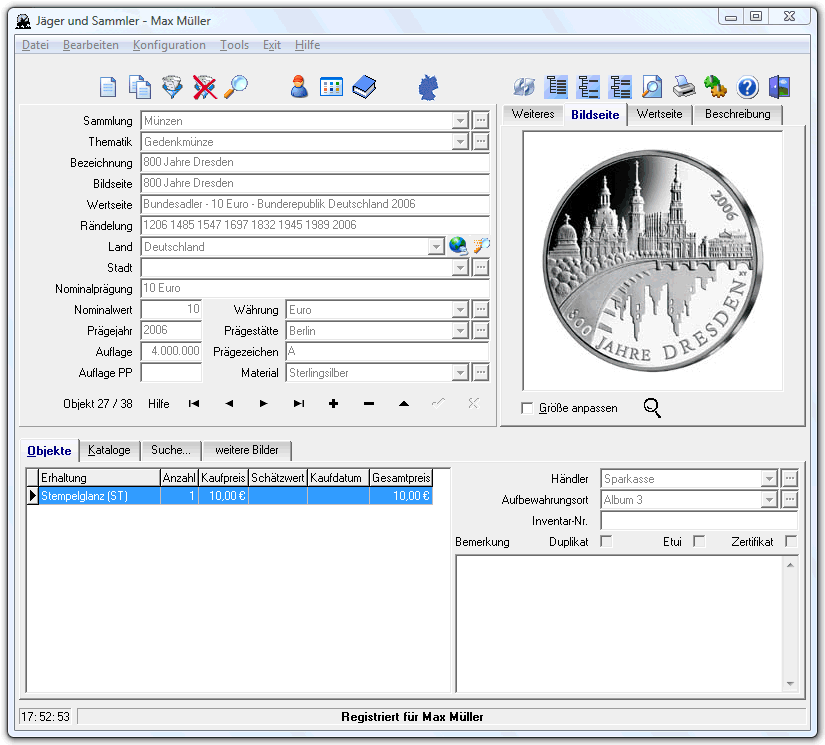825x745 pixels.
Task: Click the blue question mark help icon
Action: pyautogui.click(x=748, y=87)
